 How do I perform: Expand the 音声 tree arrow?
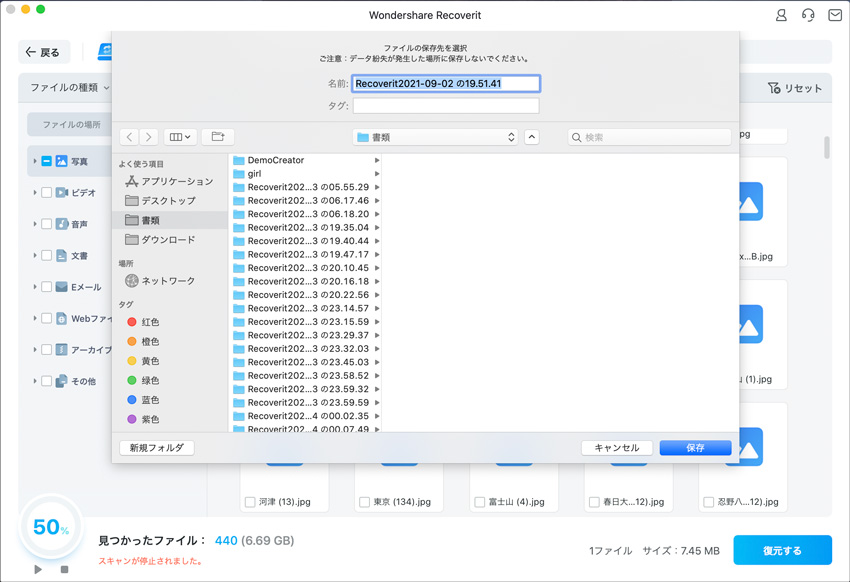35,224
